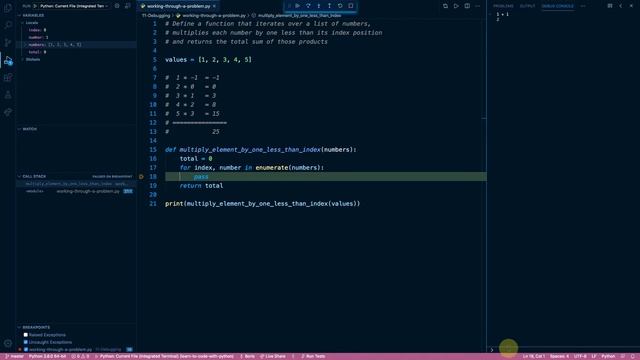Screen dimensions: 640x360
Task: Open the Manage gear at bottom of activity bar
Action: click(8, 343)
